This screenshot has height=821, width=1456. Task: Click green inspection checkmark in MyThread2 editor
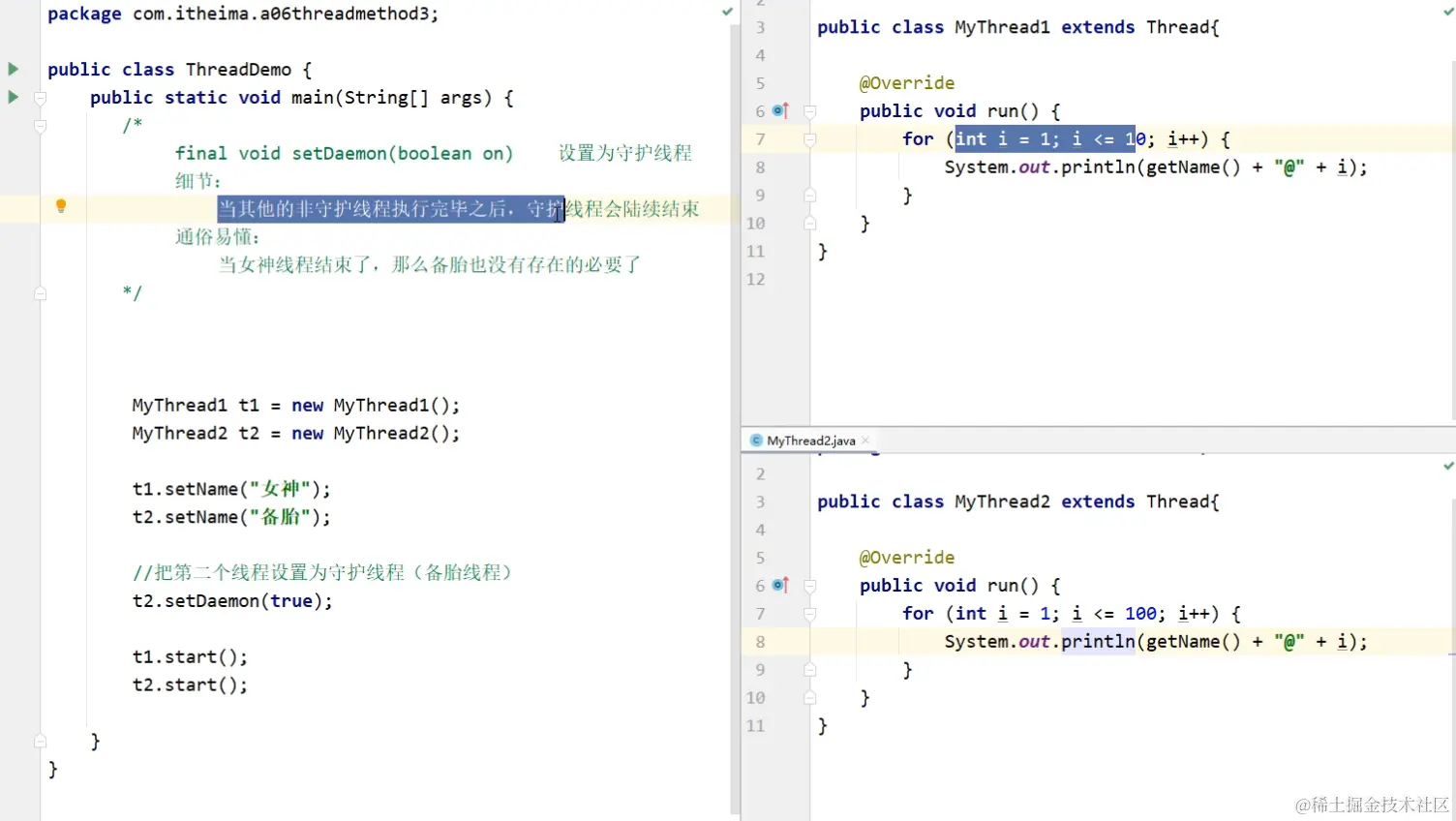click(1448, 466)
